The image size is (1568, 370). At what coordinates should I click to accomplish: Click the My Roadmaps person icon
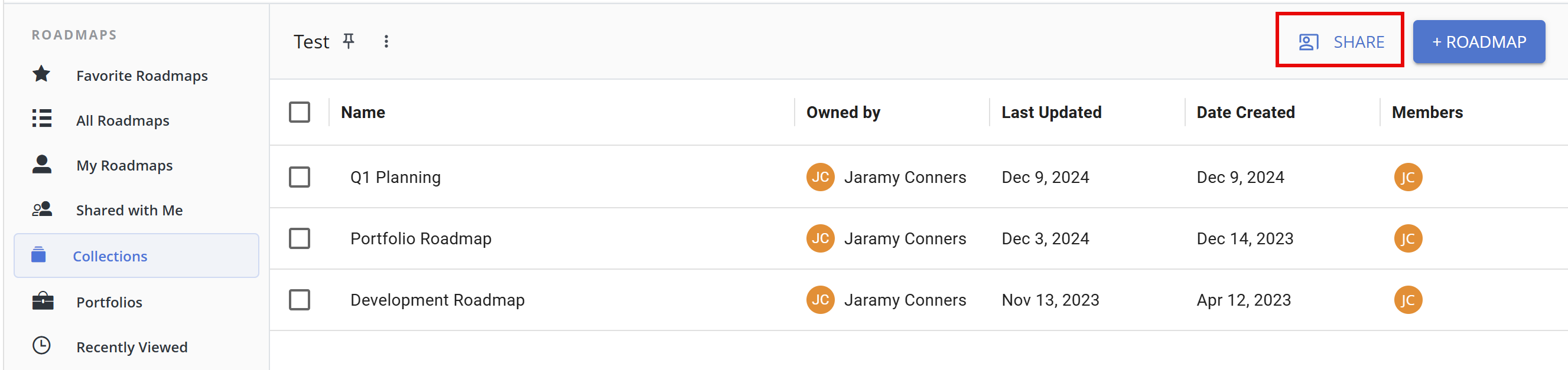(41, 164)
